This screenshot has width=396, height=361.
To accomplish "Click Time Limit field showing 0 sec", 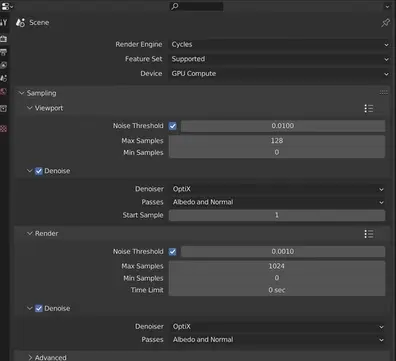I will (277, 290).
